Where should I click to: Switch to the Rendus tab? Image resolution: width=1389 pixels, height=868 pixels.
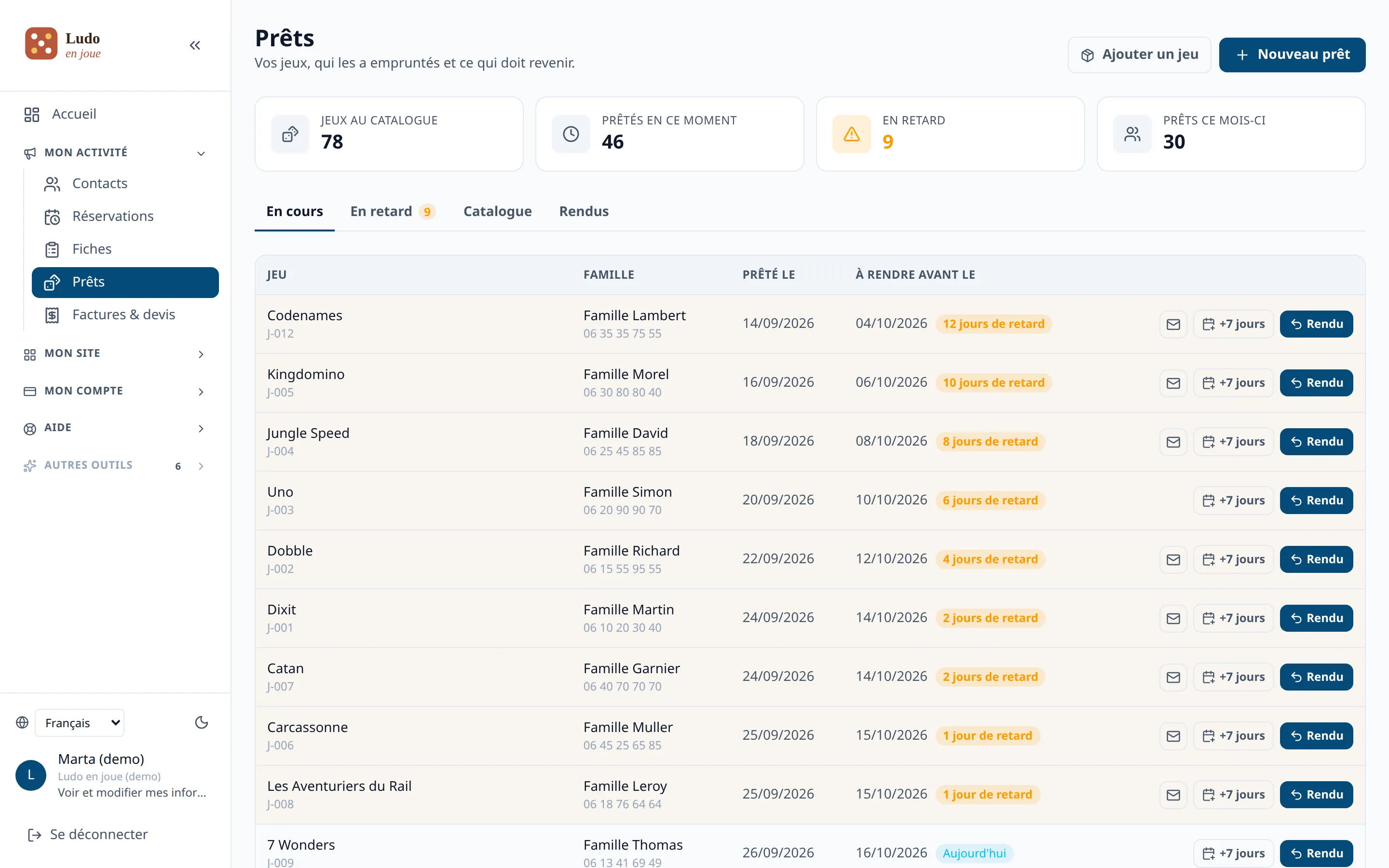(x=584, y=212)
